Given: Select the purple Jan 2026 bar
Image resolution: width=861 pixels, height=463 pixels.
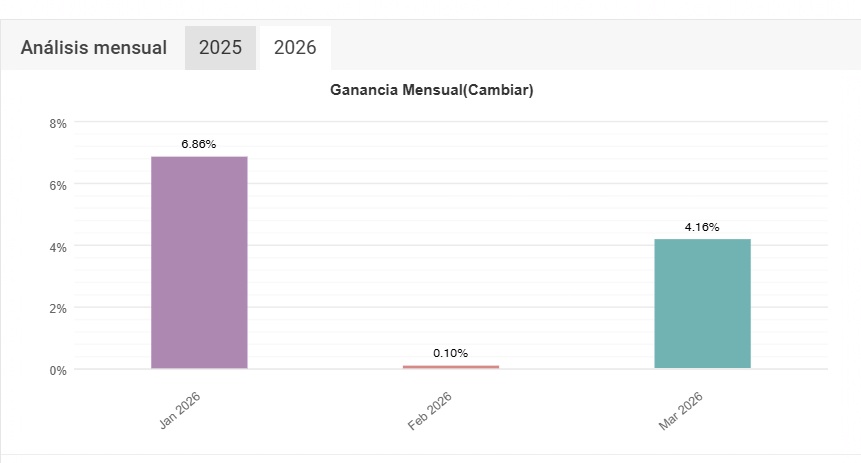Looking at the screenshot, I should tap(199, 262).
